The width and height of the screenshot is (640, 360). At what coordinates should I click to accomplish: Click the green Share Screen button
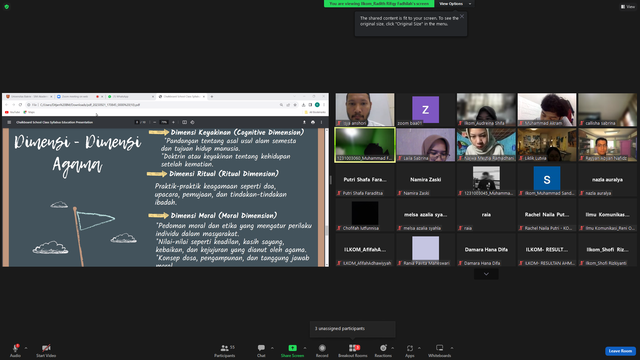(x=292, y=350)
